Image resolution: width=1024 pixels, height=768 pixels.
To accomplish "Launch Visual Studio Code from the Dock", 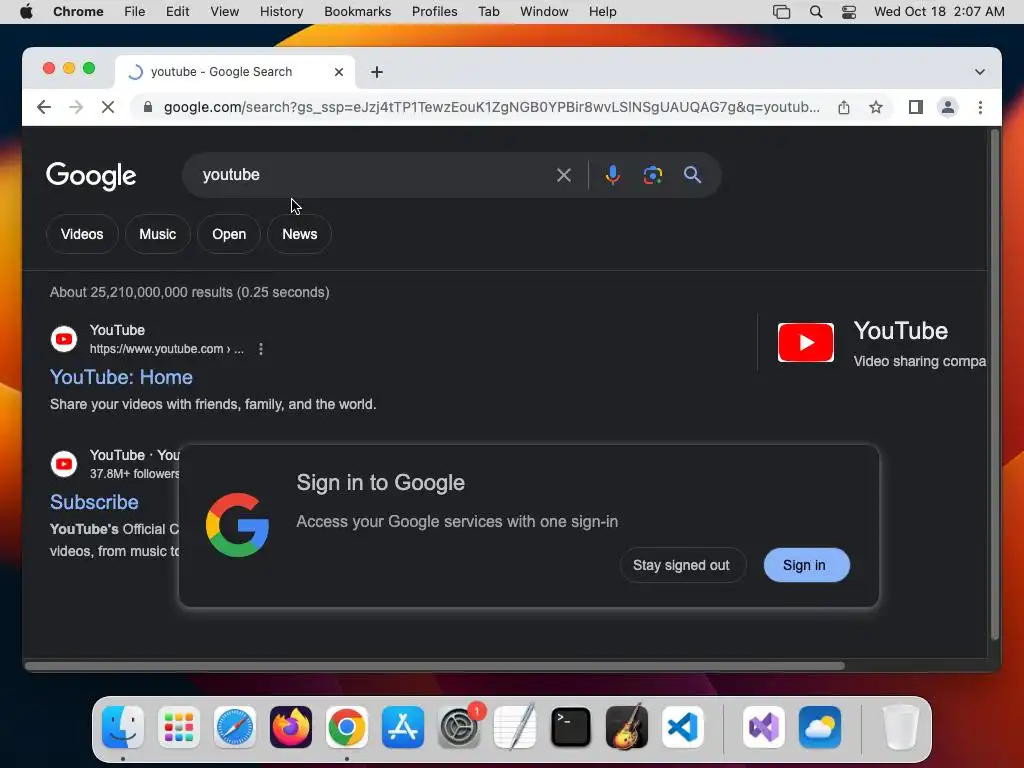I will [683, 727].
